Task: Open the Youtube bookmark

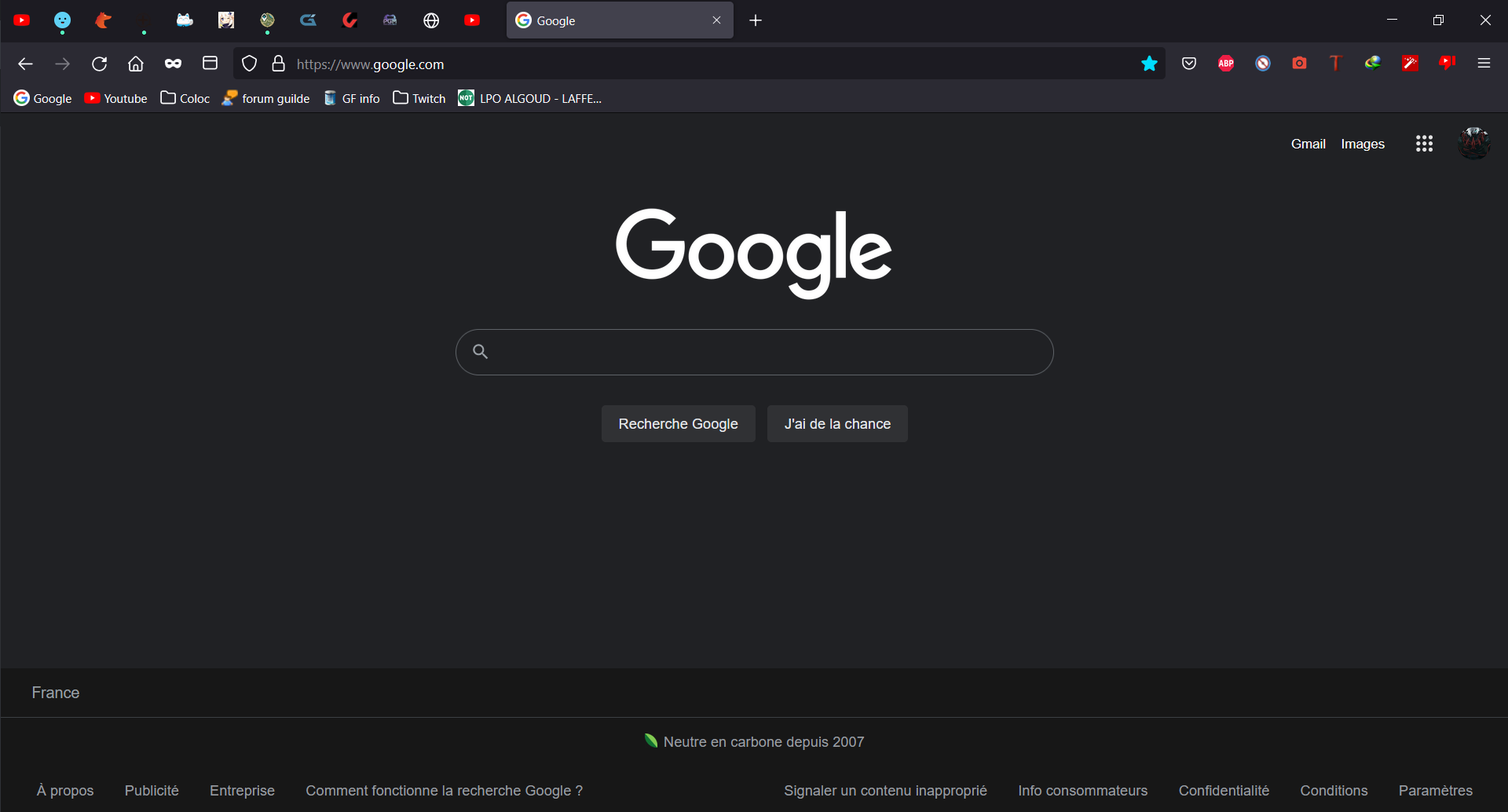Action: tap(116, 98)
